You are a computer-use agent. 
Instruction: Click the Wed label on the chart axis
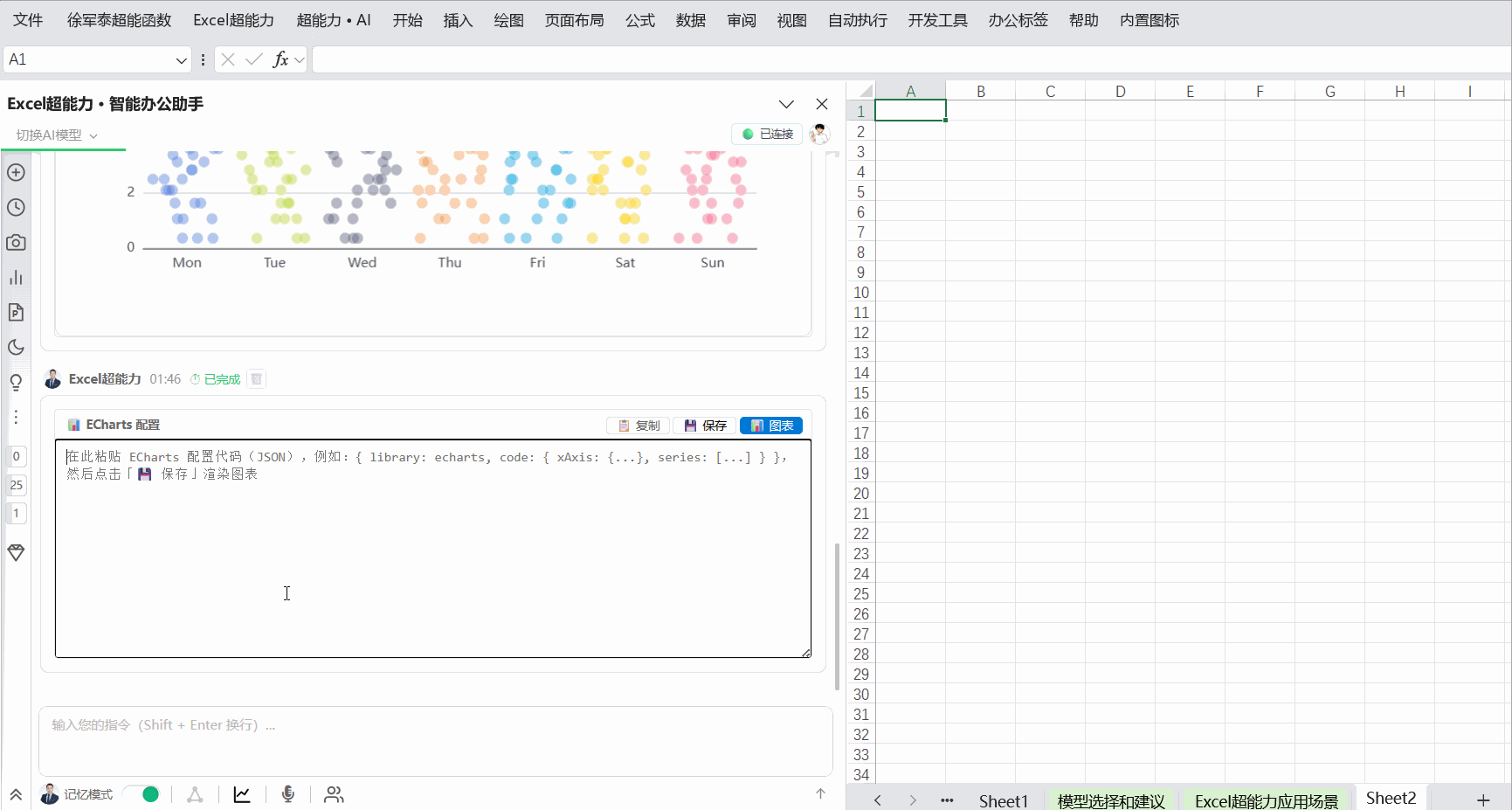point(362,262)
